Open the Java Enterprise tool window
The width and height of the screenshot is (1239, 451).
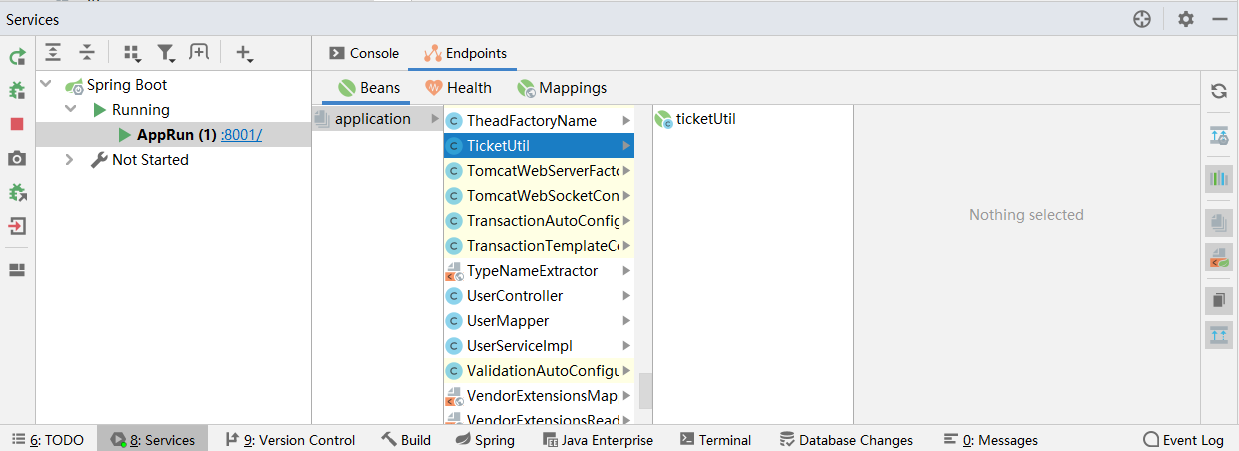pyautogui.click(x=598, y=440)
